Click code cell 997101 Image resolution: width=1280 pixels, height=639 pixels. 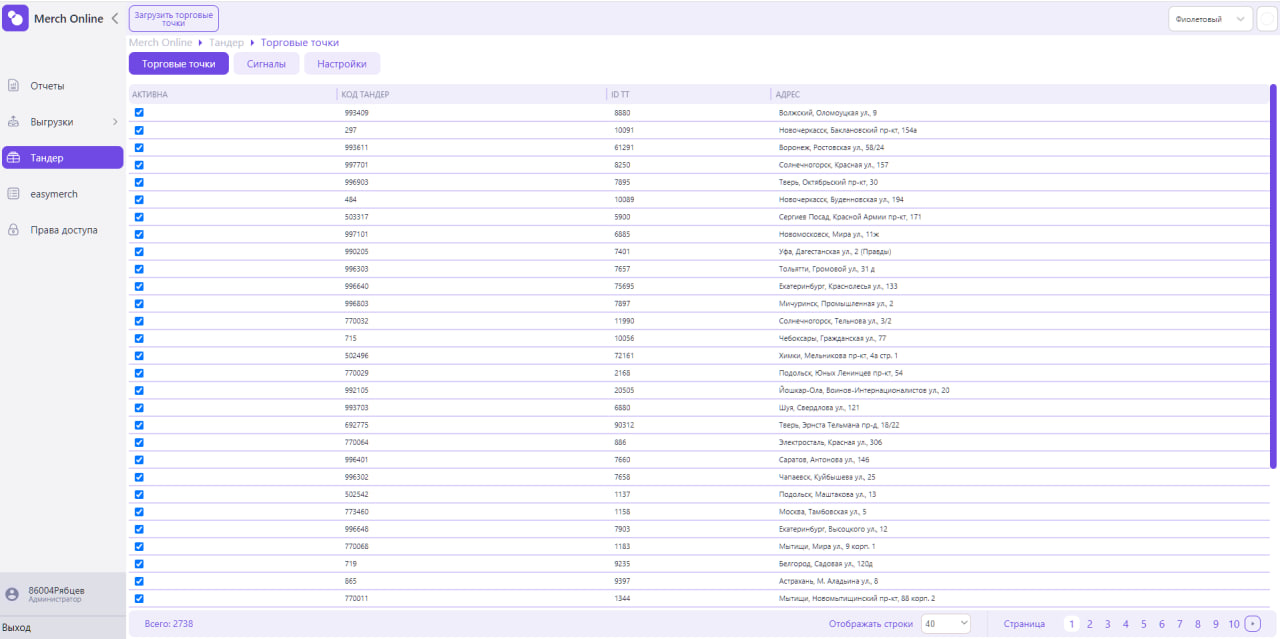357,234
